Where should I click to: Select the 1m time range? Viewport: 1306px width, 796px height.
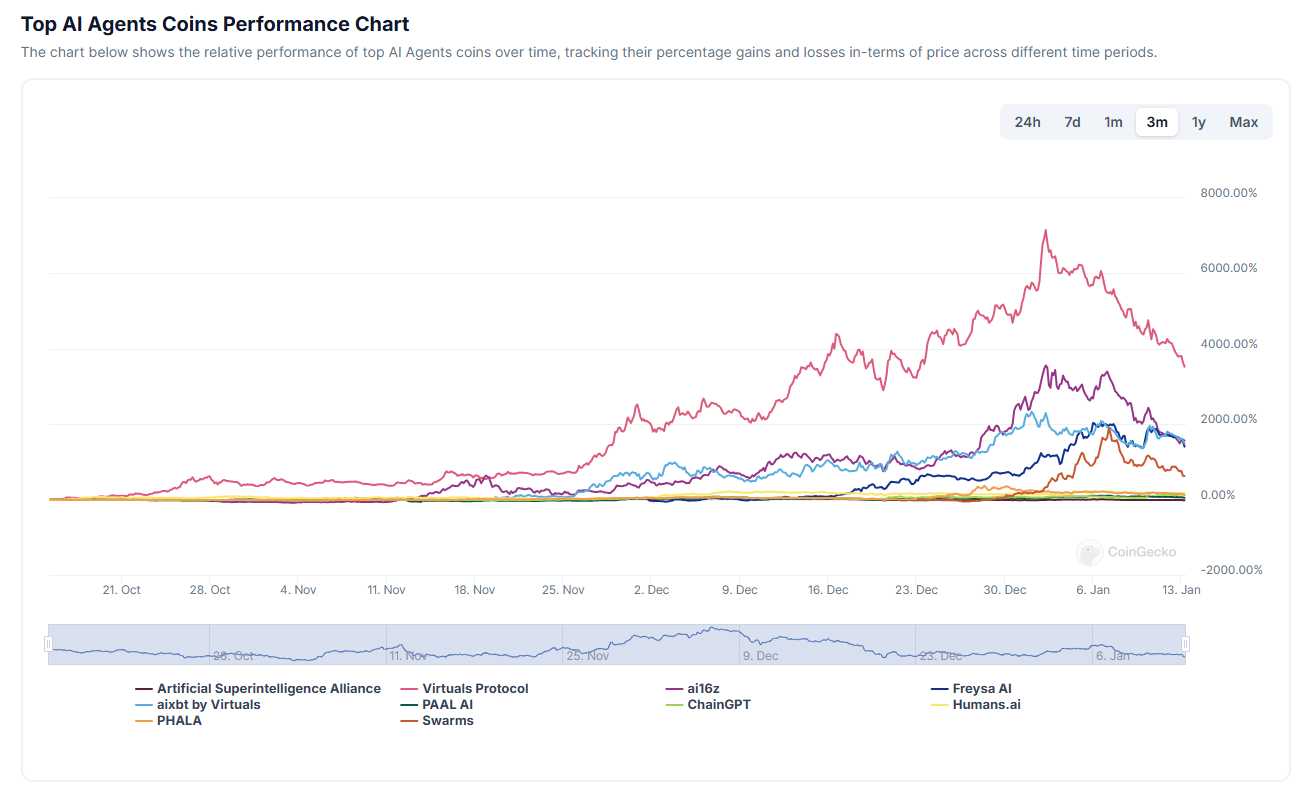click(x=1114, y=121)
